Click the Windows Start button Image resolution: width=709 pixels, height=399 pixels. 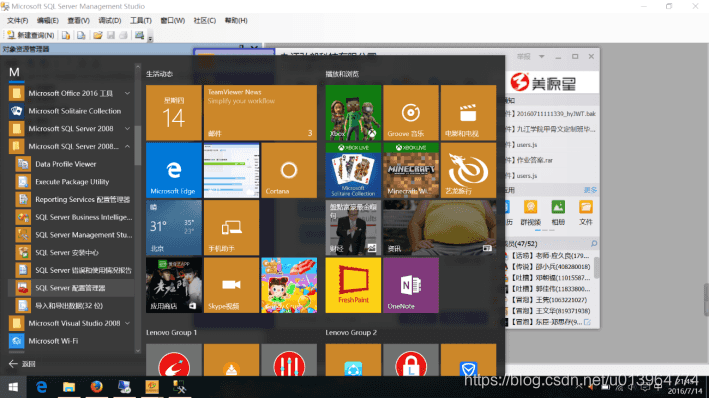13,387
